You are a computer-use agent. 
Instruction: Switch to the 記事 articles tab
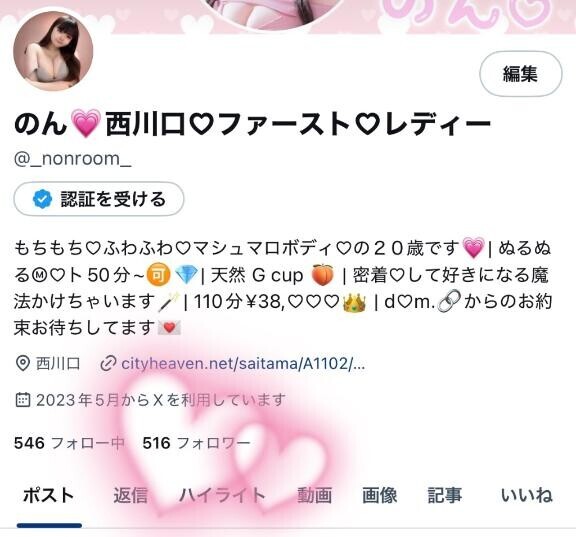(444, 495)
